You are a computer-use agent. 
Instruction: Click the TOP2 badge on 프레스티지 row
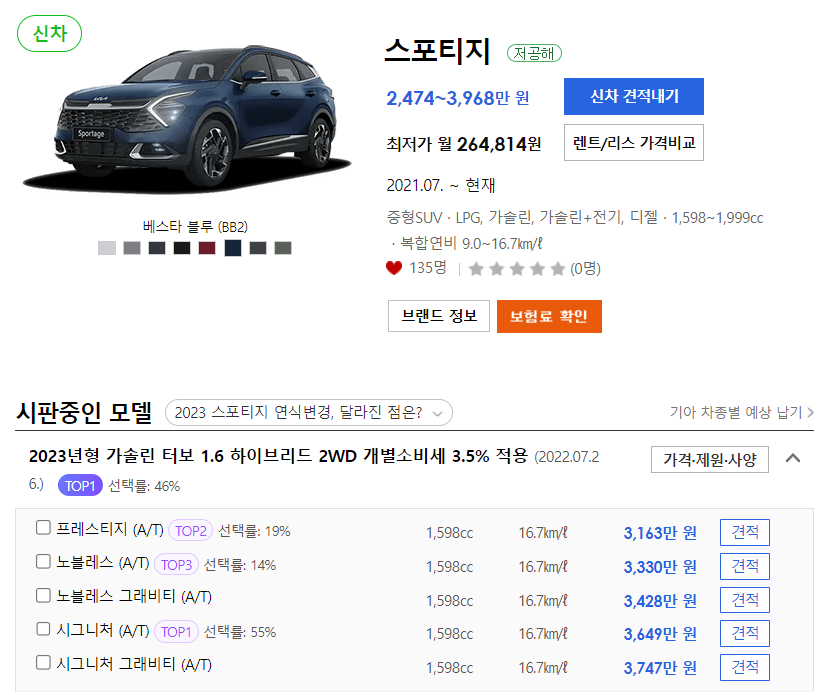(x=190, y=531)
